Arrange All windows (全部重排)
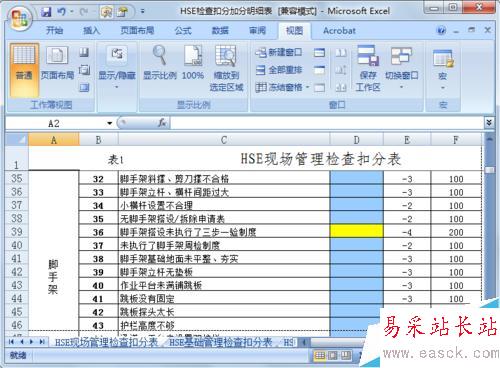This screenshot has height=368, width=500. click(x=279, y=70)
